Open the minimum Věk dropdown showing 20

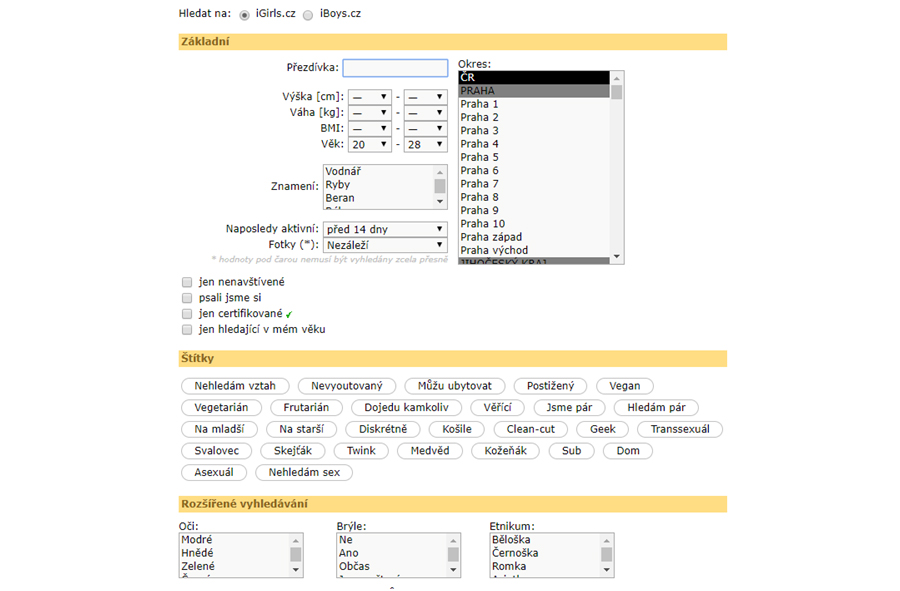pos(370,145)
